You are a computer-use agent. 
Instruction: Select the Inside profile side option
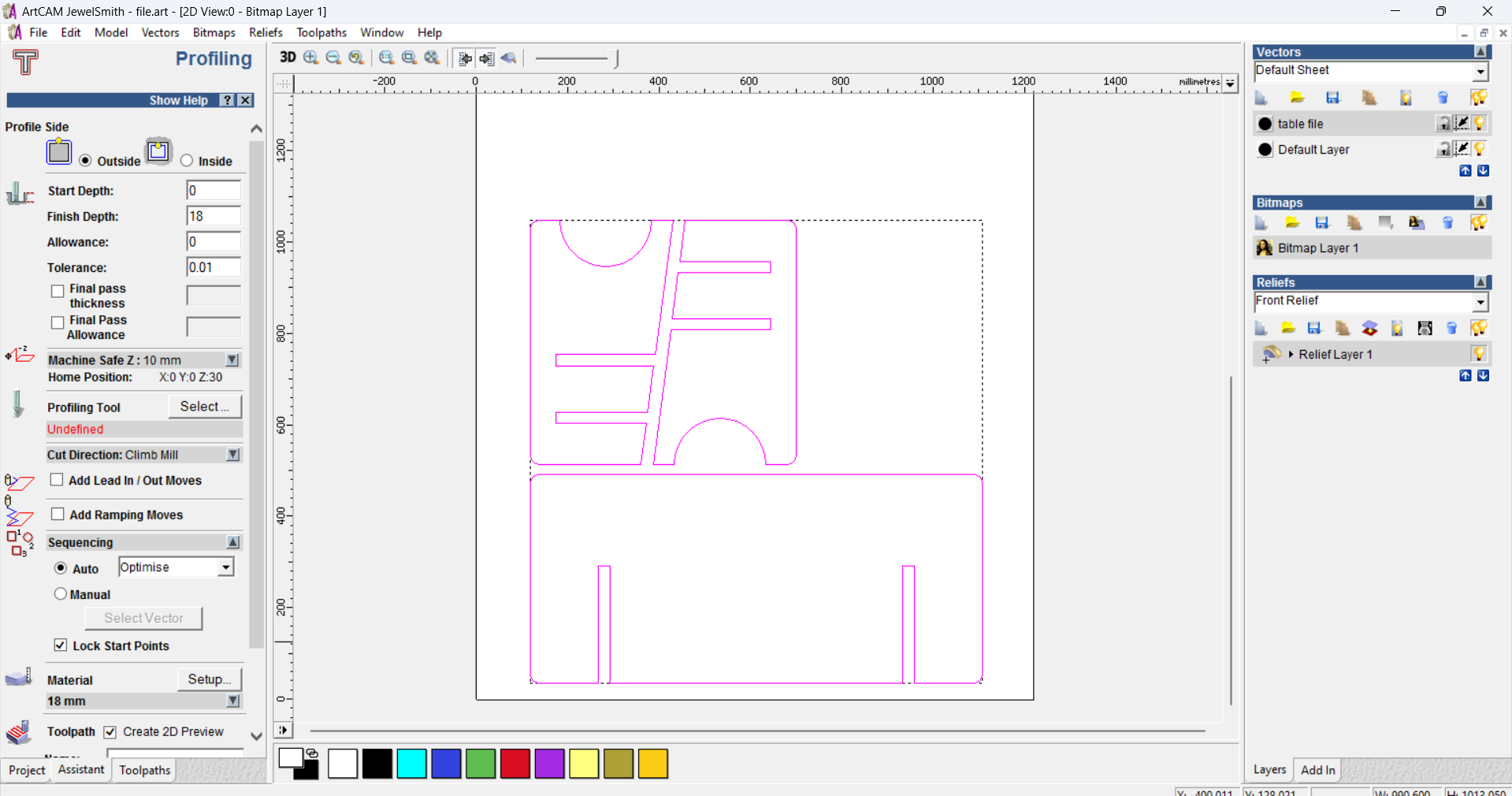tap(187, 161)
